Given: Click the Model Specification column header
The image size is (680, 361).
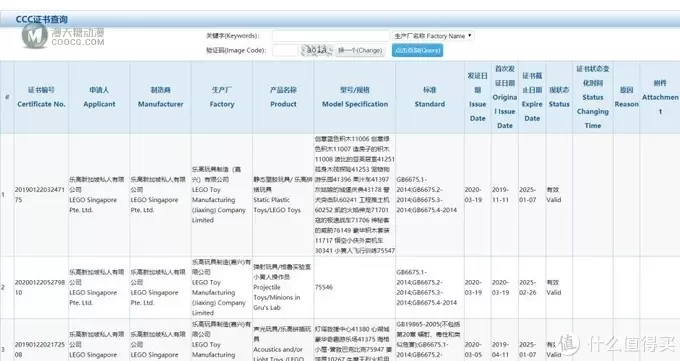Looking at the screenshot, I should 355,97.
